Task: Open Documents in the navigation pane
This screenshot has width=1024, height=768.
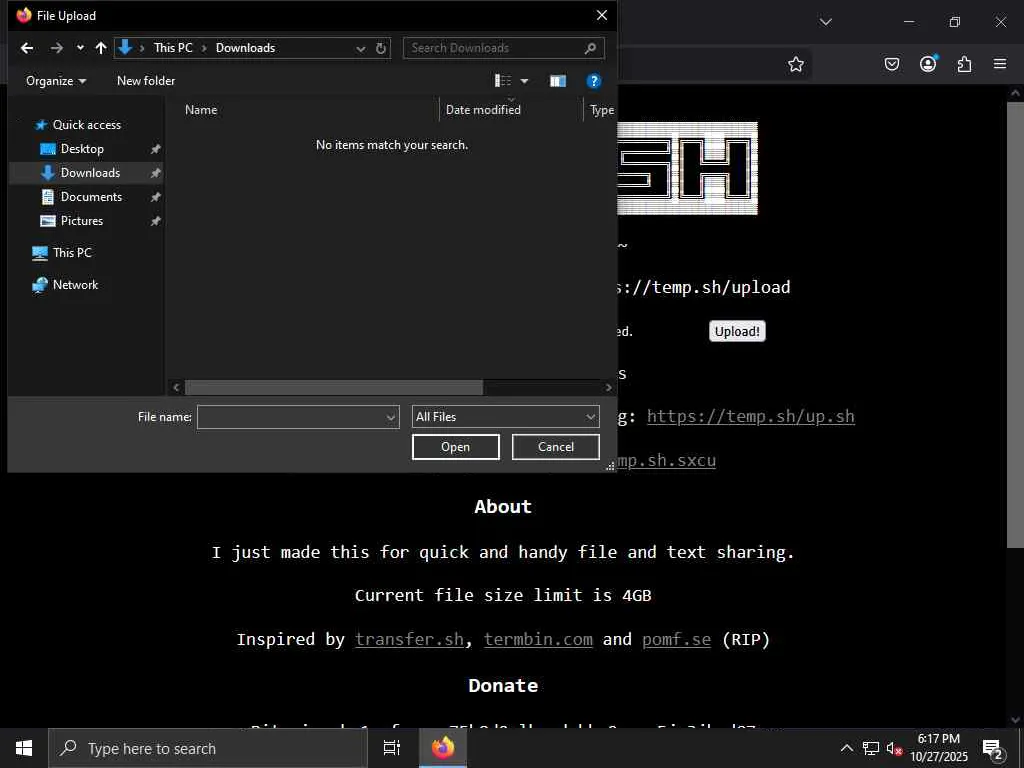Action: click(91, 197)
